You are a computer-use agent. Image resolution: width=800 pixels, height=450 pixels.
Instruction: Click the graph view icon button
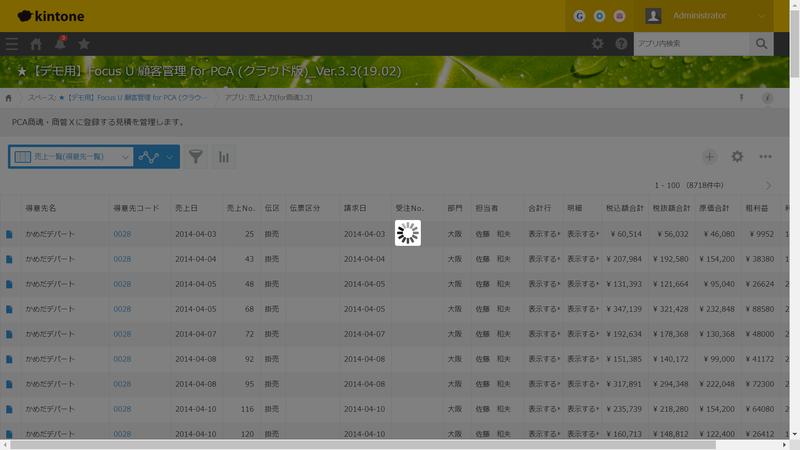click(148, 157)
